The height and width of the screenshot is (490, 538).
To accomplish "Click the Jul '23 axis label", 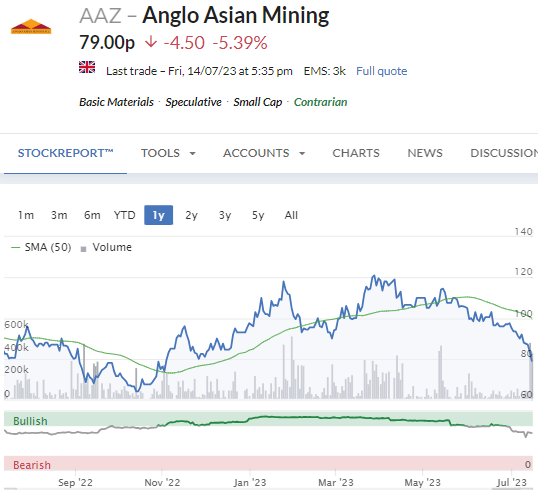I will [x=512, y=482].
